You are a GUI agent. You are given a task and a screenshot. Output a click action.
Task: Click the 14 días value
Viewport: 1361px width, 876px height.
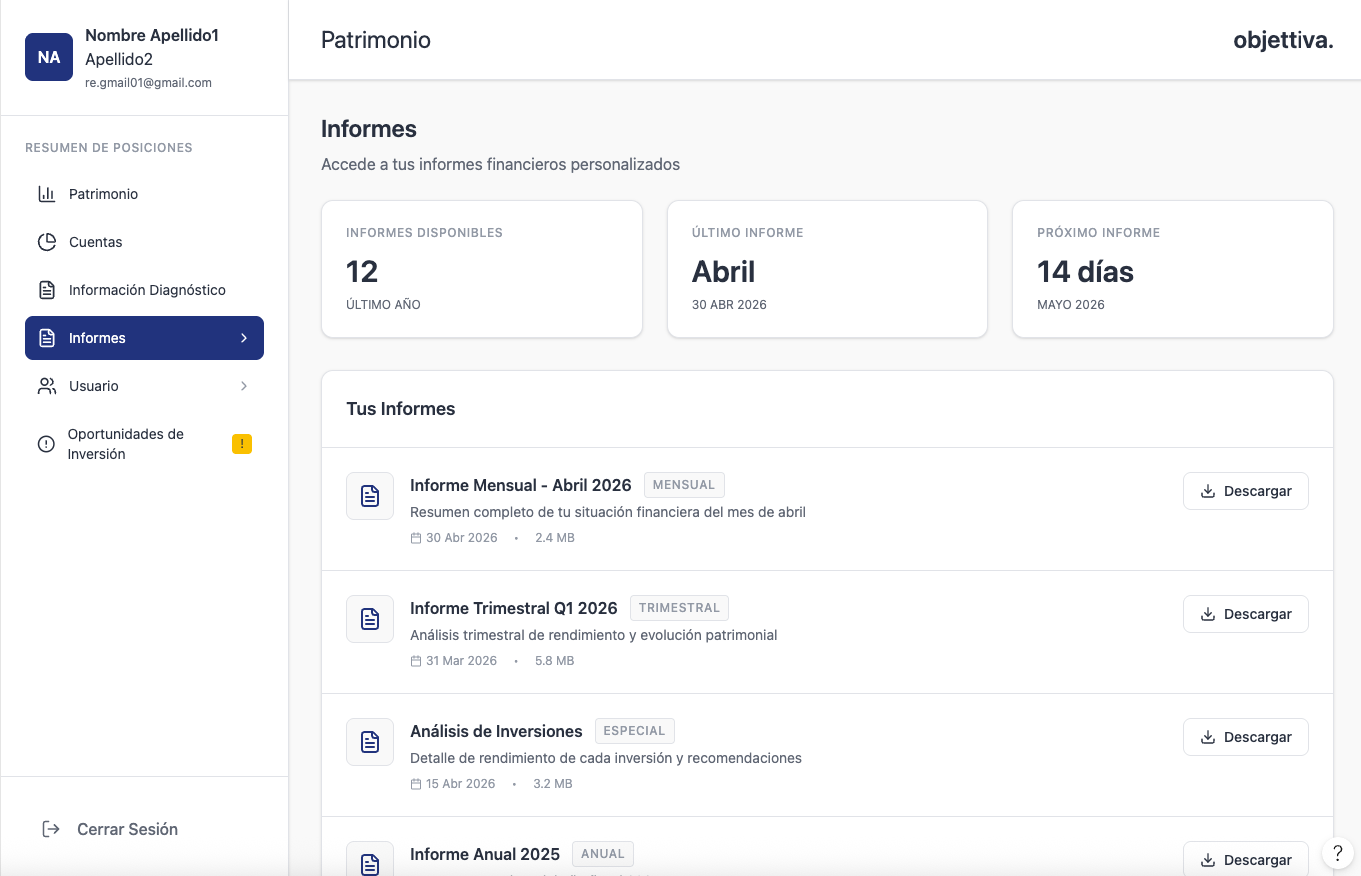coord(1085,272)
